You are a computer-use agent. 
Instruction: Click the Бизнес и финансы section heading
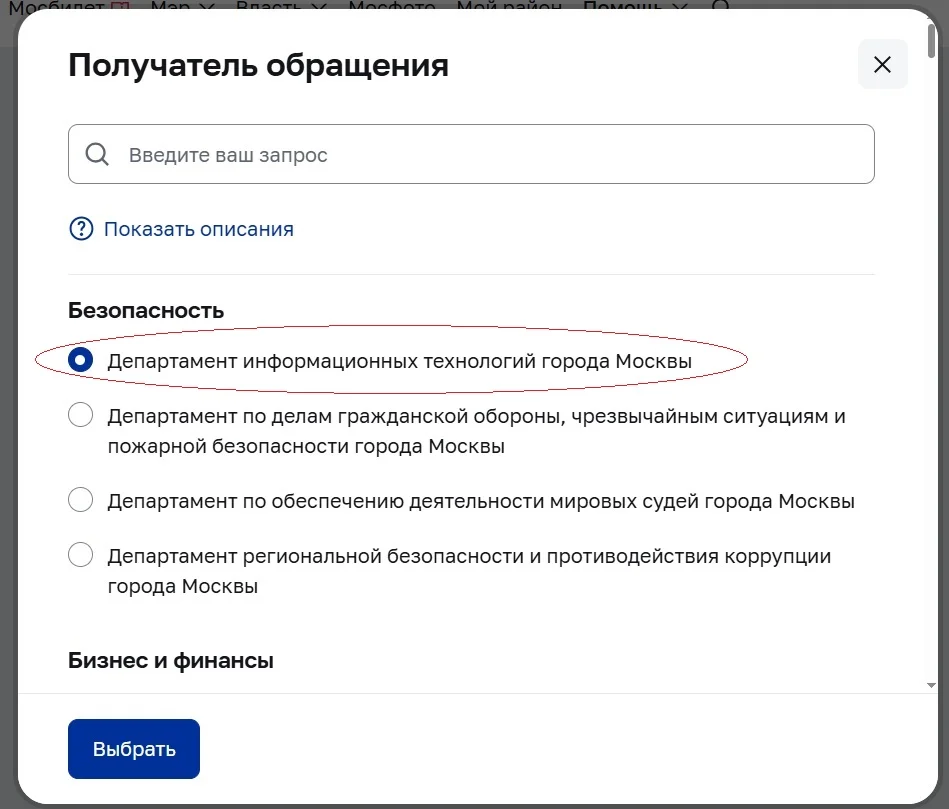171,660
